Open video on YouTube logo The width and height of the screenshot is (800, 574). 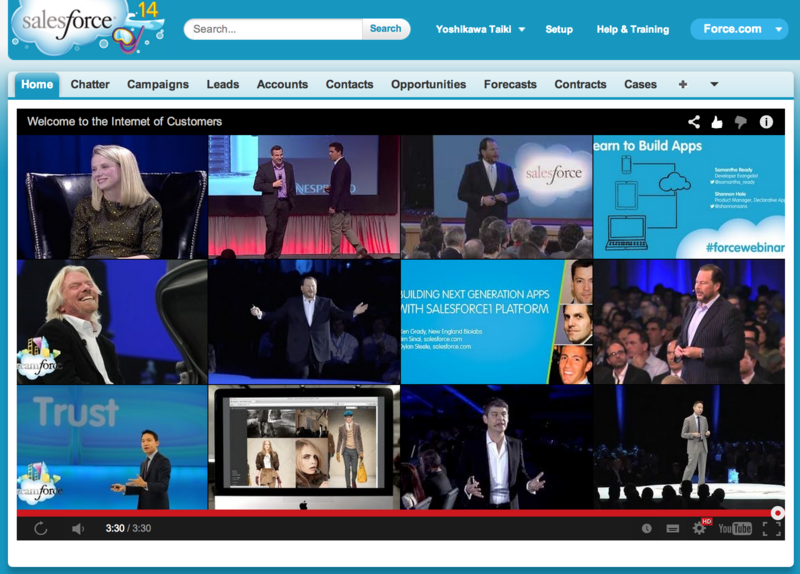(x=735, y=529)
